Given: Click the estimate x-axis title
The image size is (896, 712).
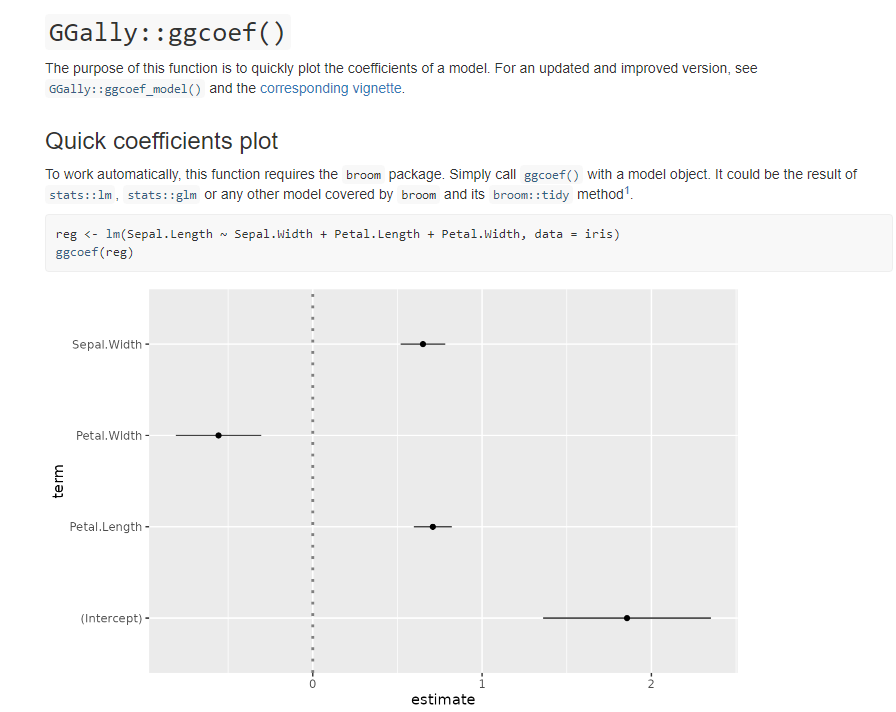Looking at the screenshot, I should pyautogui.click(x=443, y=700).
